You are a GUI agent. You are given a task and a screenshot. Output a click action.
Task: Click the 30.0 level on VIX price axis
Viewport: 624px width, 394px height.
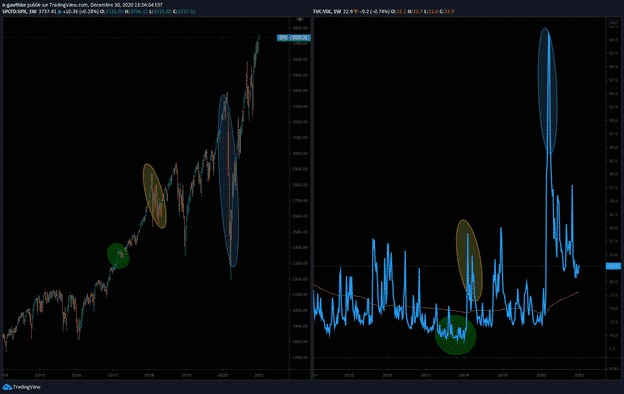point(613,228)
